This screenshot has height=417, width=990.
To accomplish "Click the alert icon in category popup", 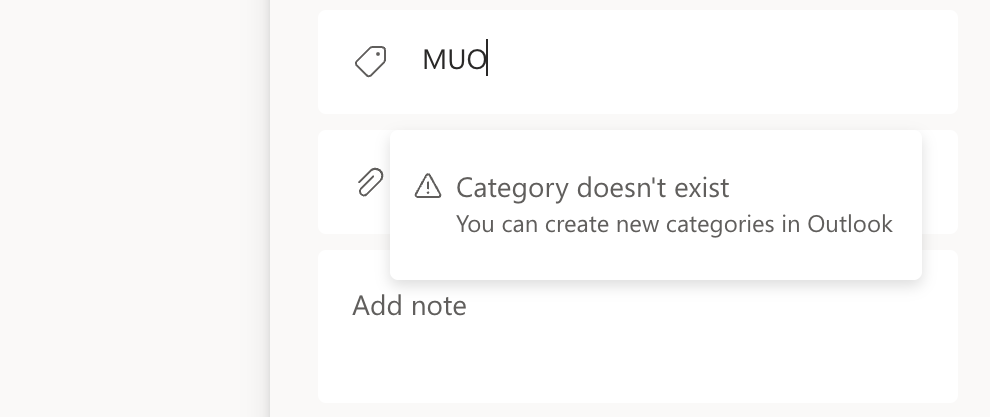I will coord(428,186).
